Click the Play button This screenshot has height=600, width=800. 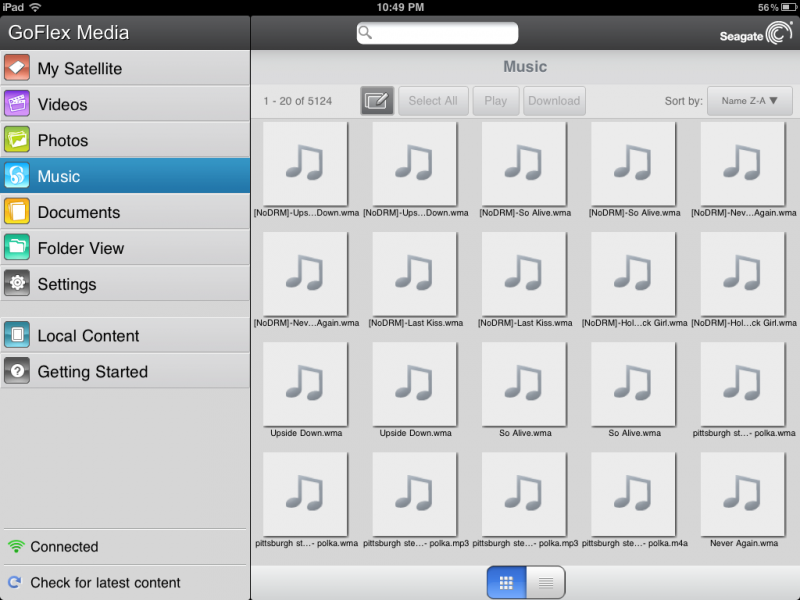(x=495, y=101)
